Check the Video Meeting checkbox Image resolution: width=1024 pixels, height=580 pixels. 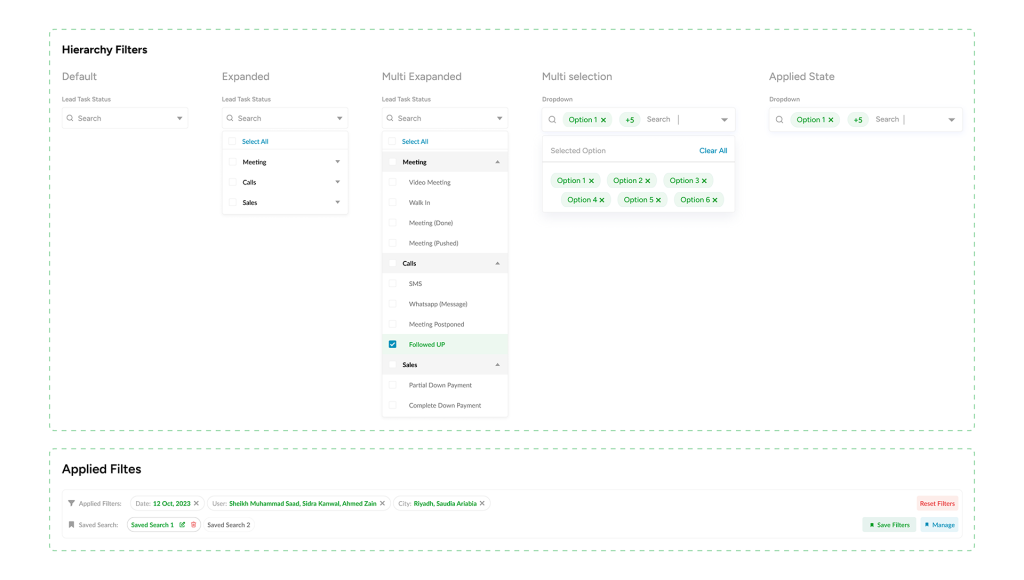tap(392, 182)
